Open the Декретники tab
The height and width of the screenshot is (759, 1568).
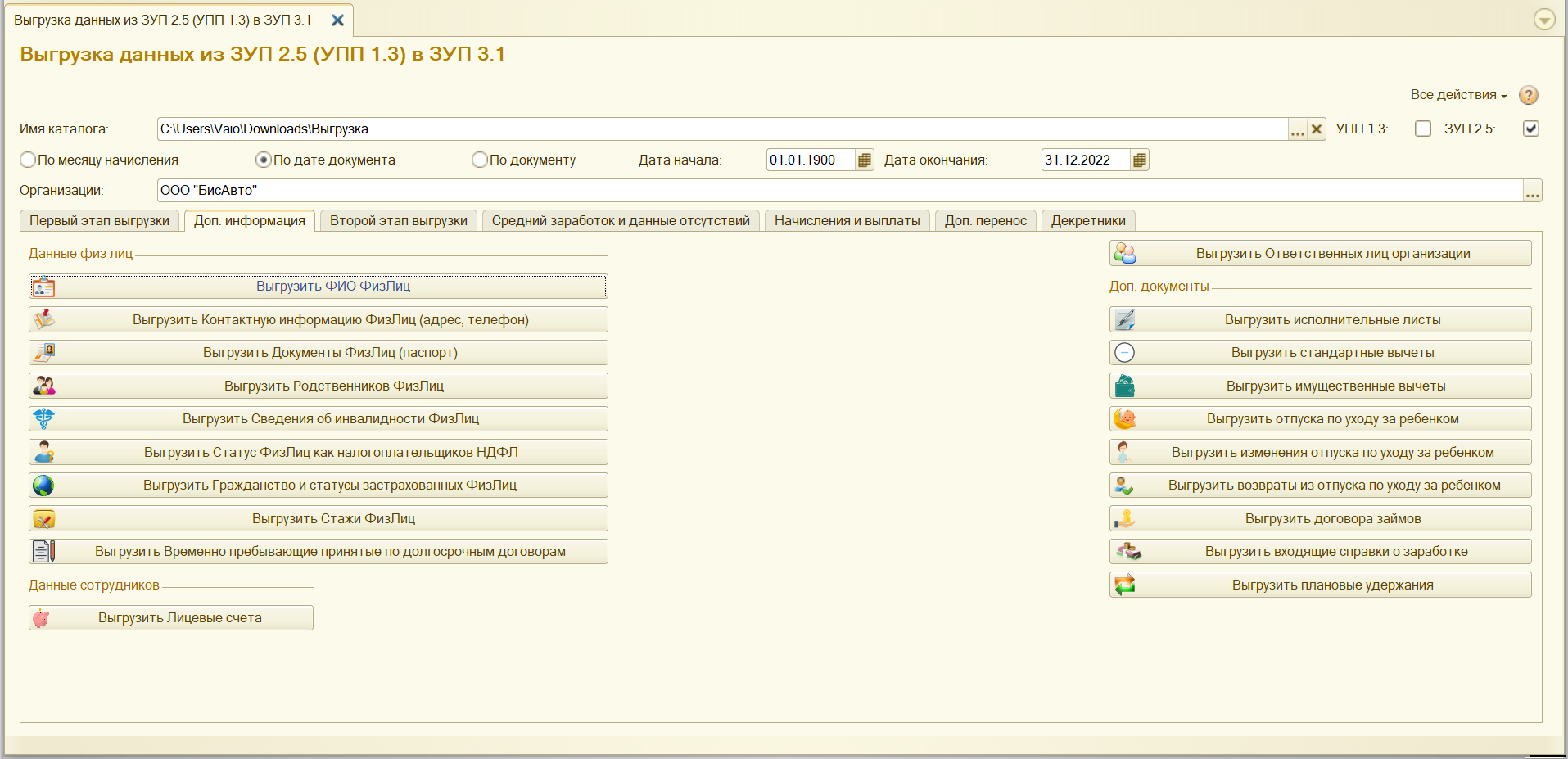[1088, 221]
